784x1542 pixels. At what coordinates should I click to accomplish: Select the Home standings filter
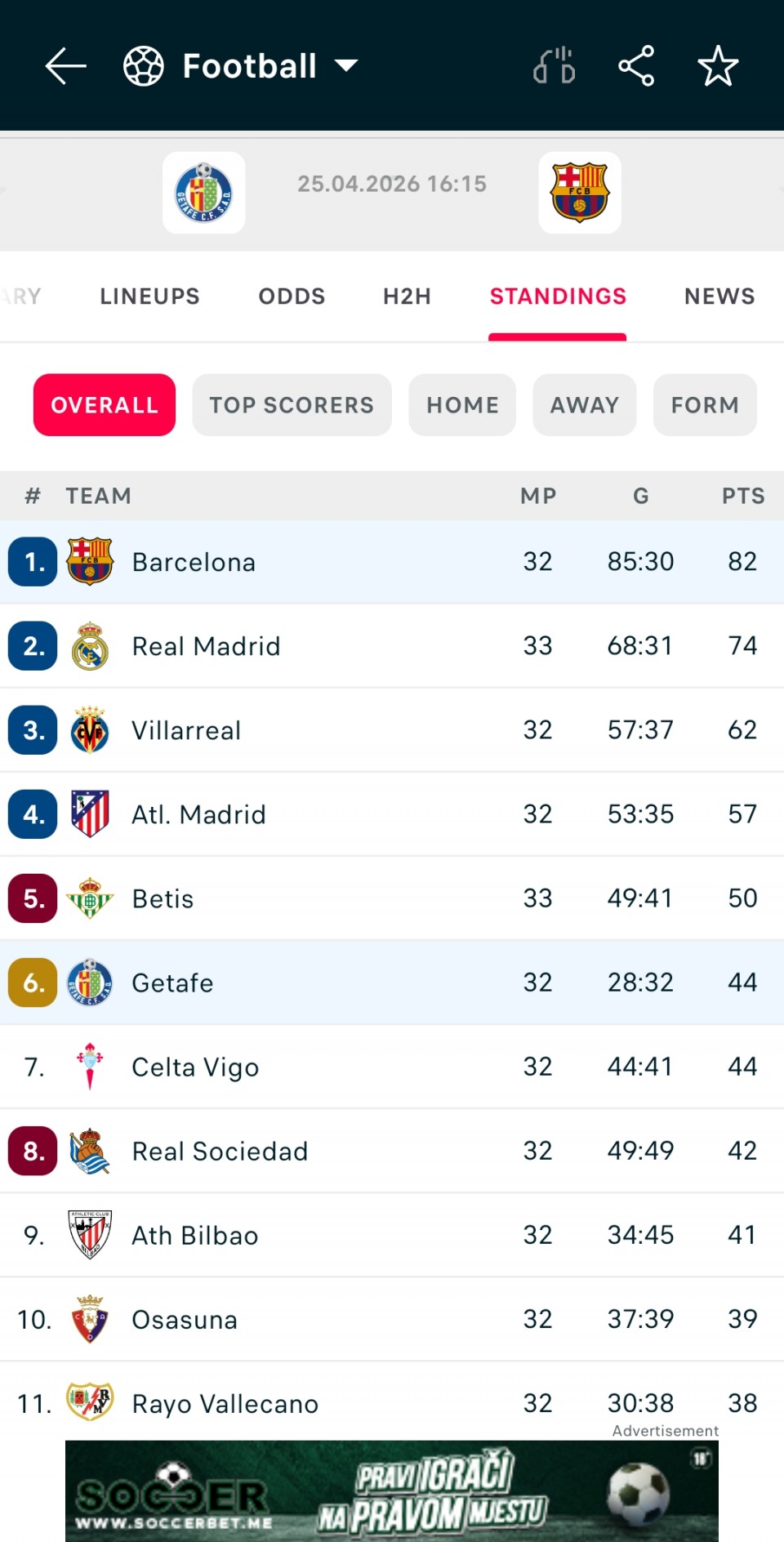pos(462,405)
